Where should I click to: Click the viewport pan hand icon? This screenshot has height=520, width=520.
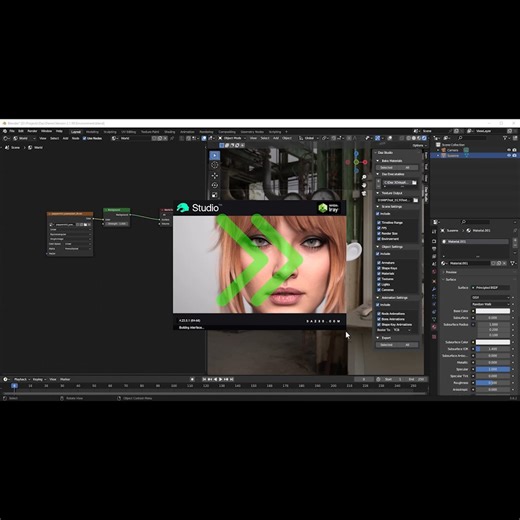364,185
